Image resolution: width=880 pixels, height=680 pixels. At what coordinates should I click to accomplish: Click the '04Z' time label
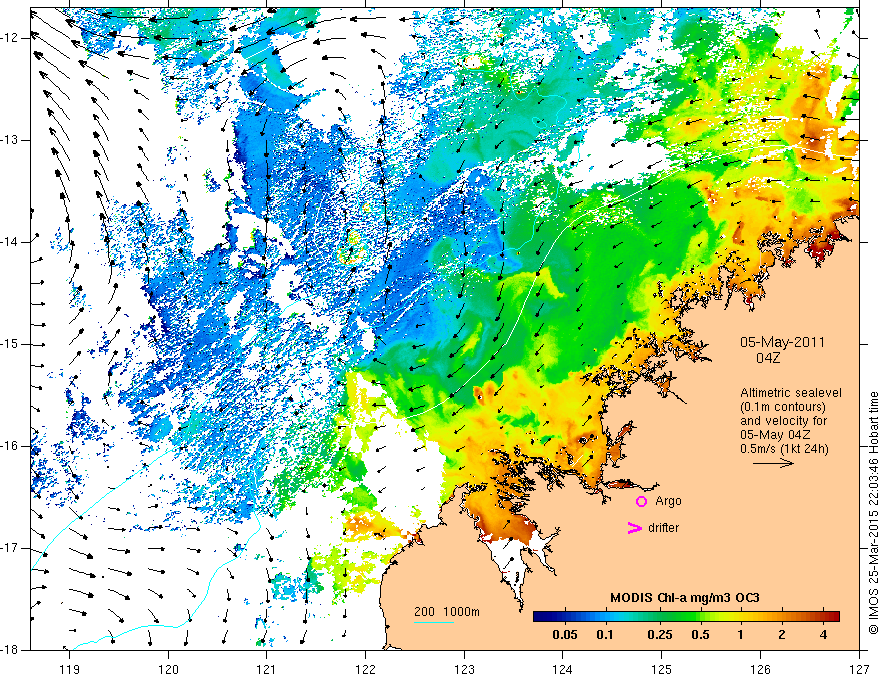(768, 358)
